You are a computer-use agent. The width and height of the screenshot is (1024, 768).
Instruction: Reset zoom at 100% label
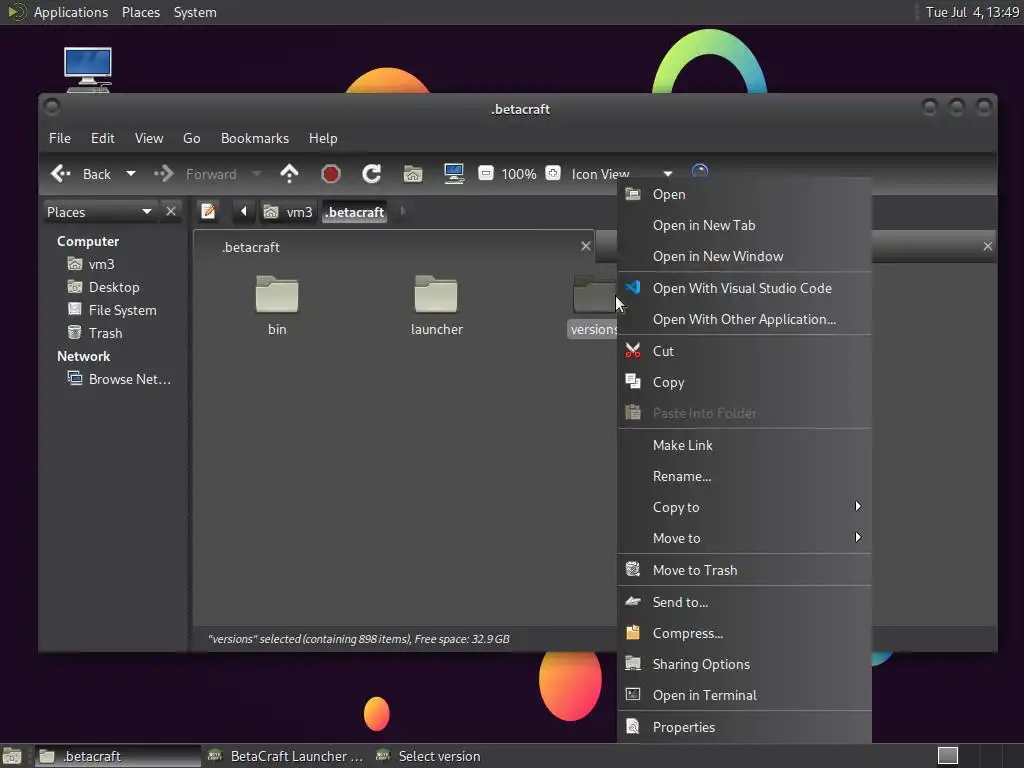pos(519,174)
